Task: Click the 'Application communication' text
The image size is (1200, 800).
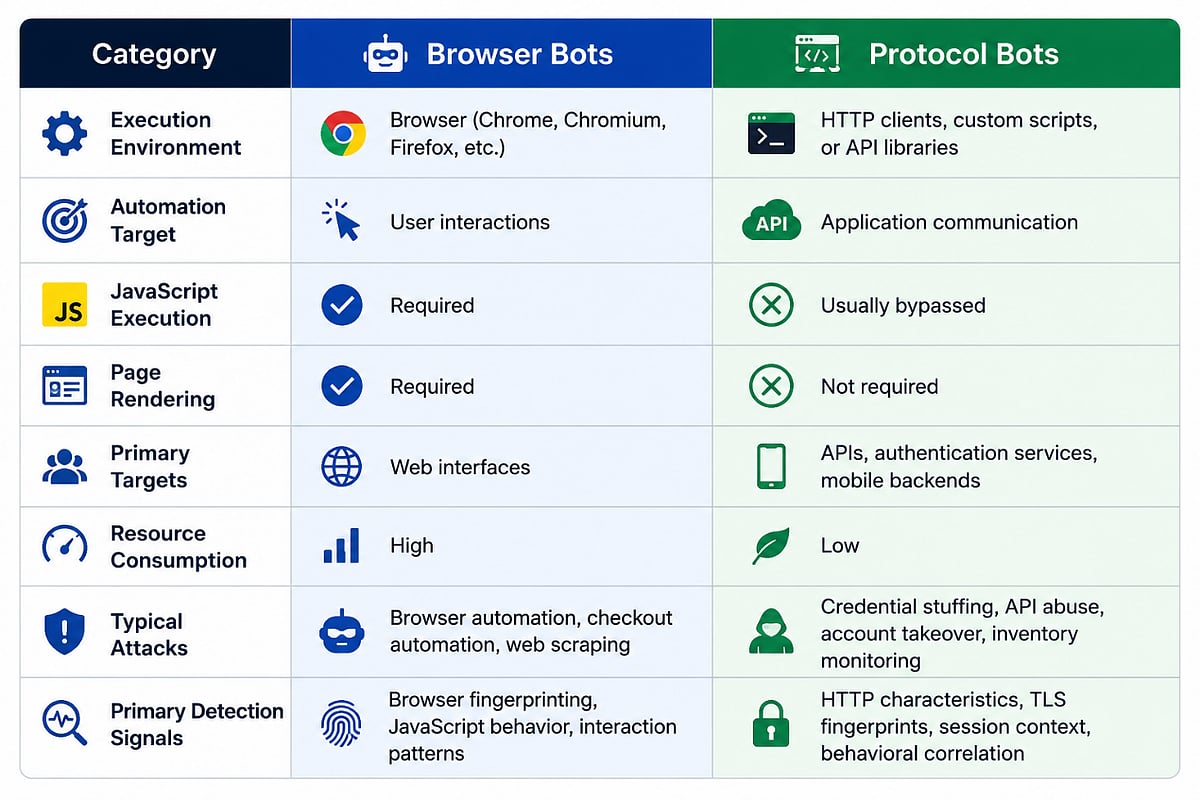Action: coord(949,222)
